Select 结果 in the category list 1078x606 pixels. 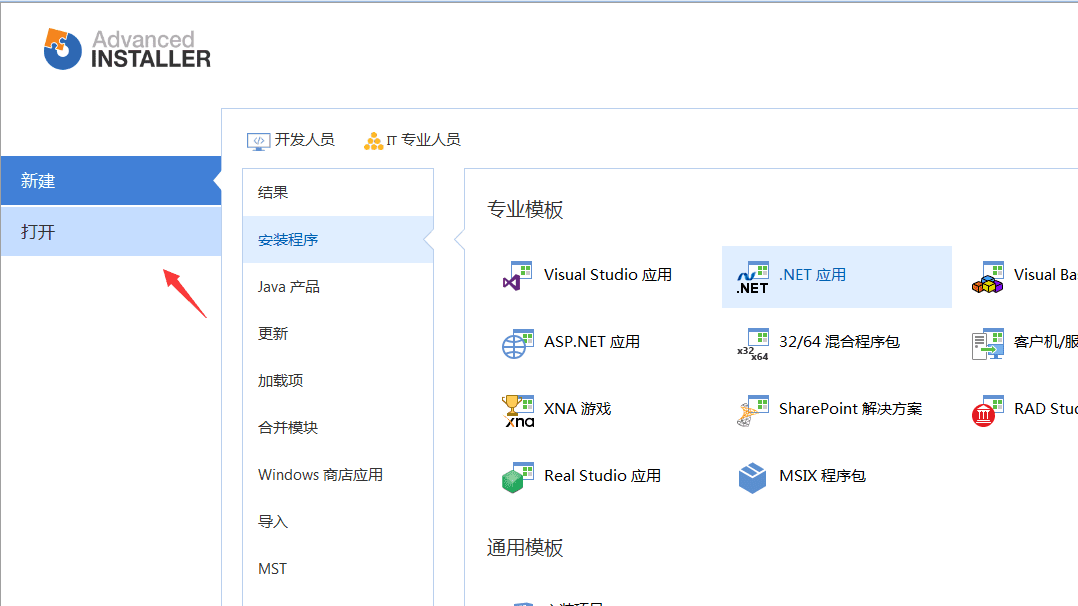click(x=338, y=193)
